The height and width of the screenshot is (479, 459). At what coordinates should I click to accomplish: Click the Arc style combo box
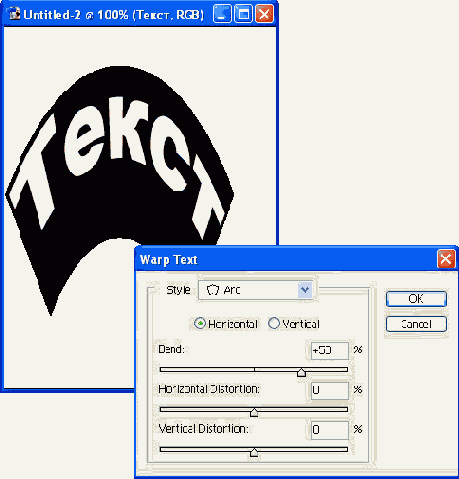(x=256, y=290)
